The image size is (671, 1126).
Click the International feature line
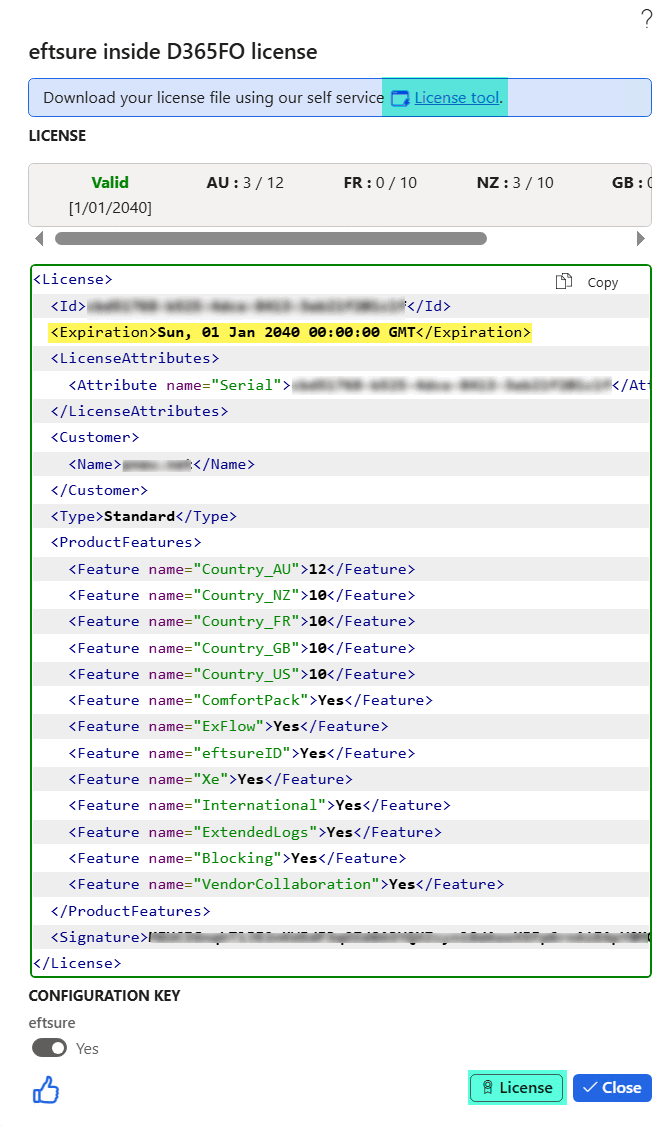click(259, 805)
